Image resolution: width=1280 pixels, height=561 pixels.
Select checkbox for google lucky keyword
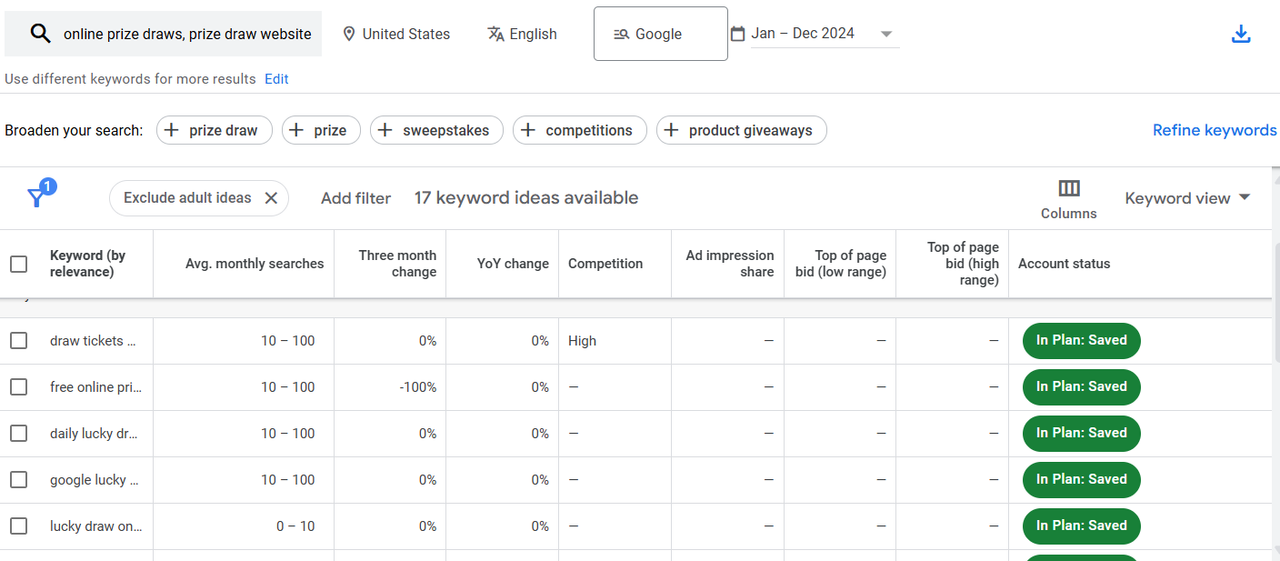pos(19,480)
